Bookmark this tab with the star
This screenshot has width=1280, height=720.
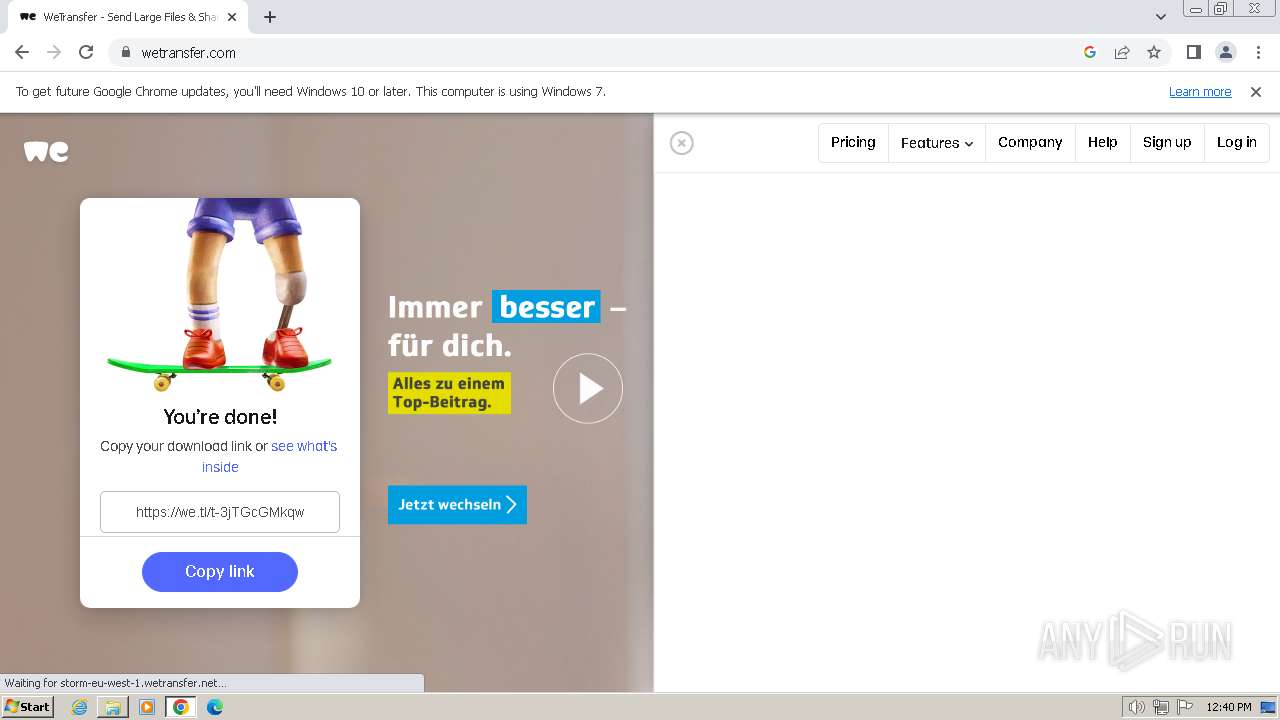1154,52
